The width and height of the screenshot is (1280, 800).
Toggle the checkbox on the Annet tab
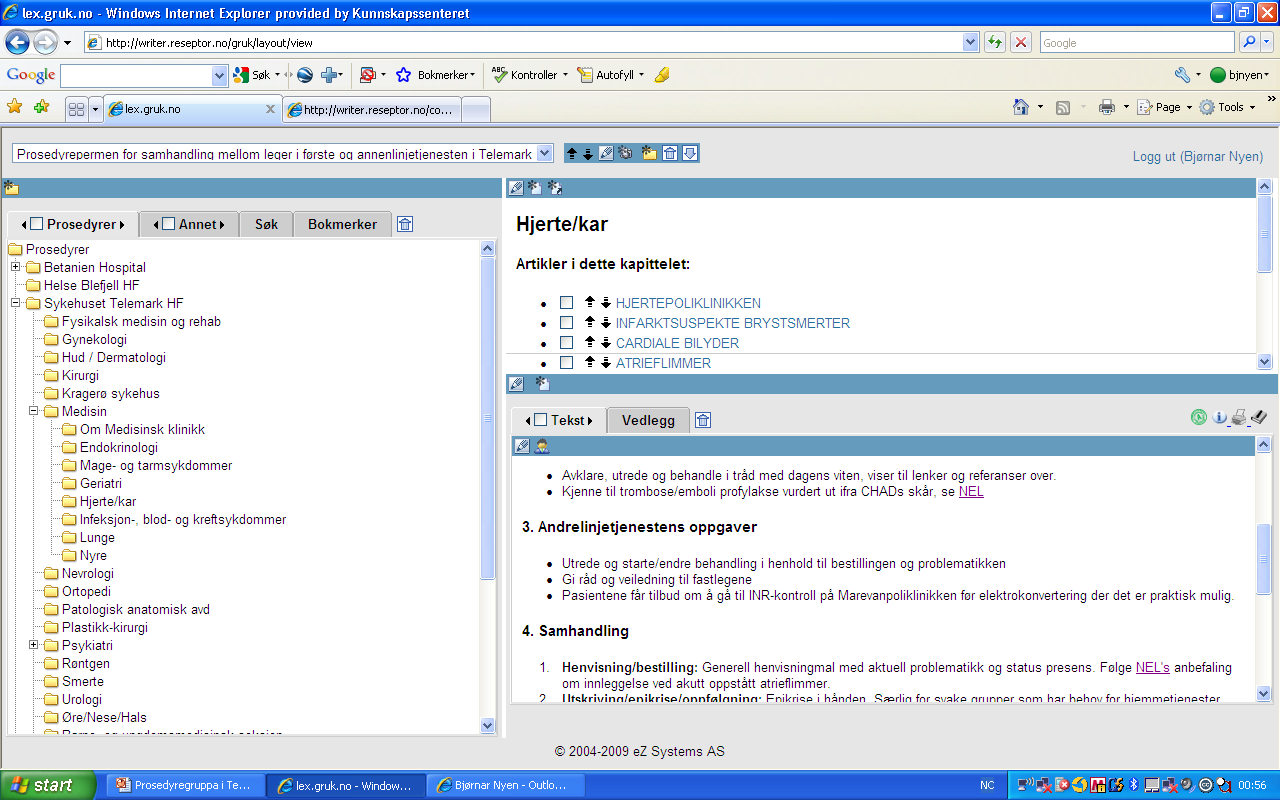tap(169, 224)
